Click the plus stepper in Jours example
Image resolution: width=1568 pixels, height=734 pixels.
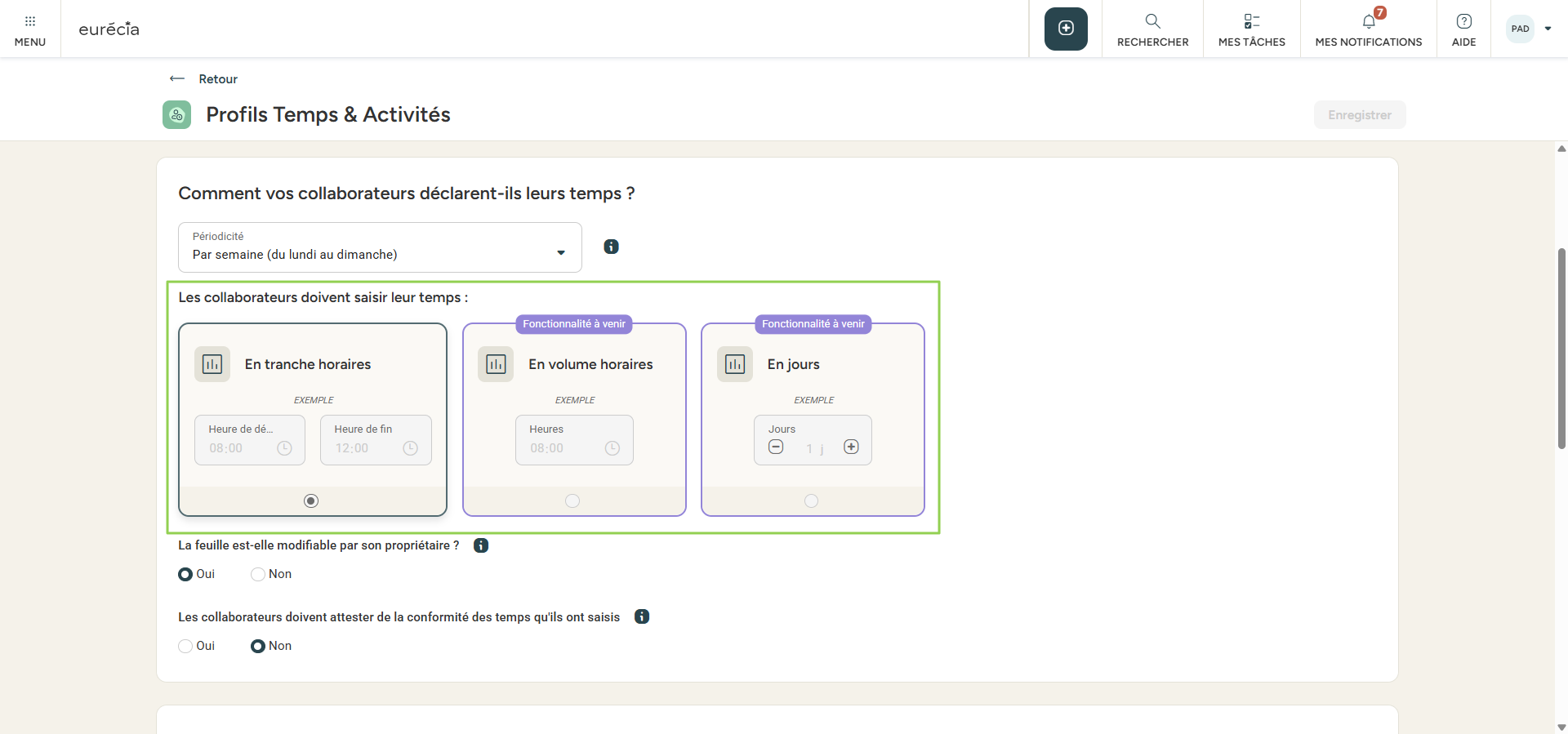(851, 447)
